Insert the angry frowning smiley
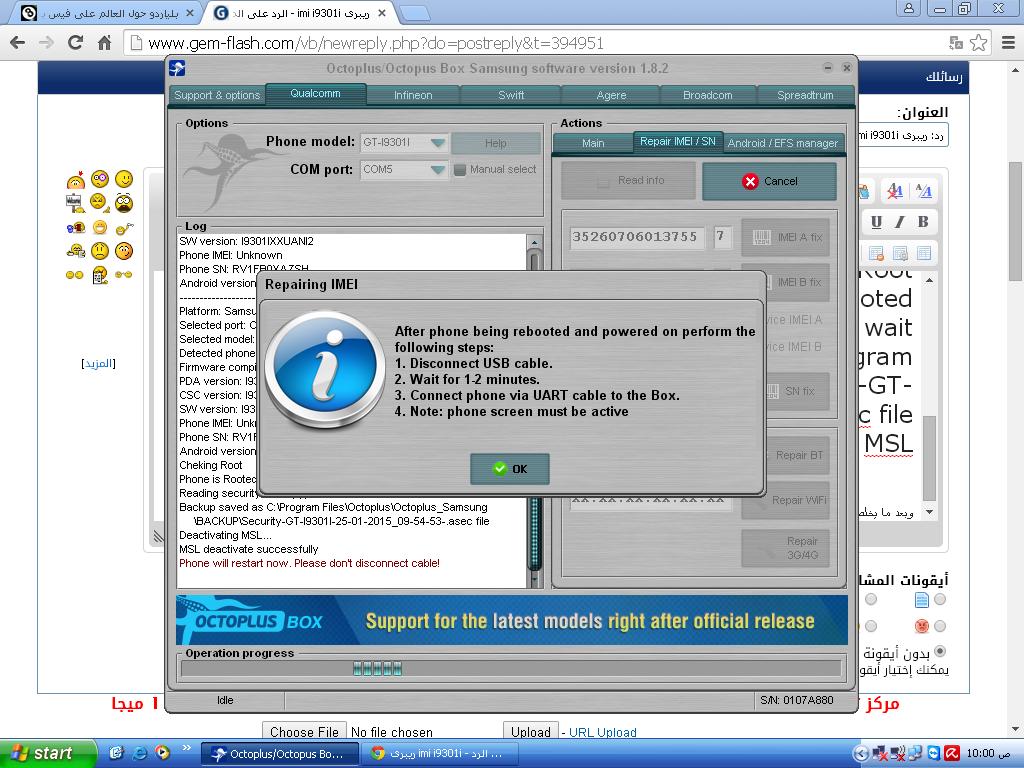 (99, 202)
